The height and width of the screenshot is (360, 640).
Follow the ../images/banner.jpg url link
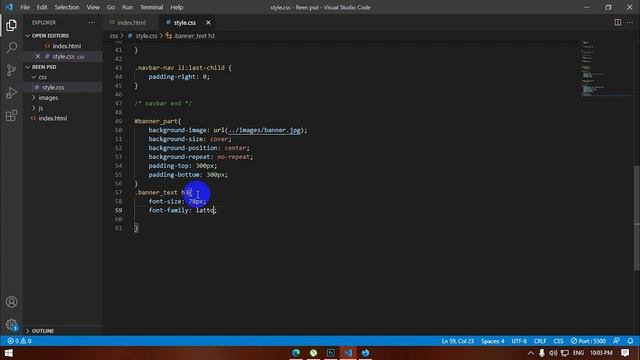click(264, 130)
